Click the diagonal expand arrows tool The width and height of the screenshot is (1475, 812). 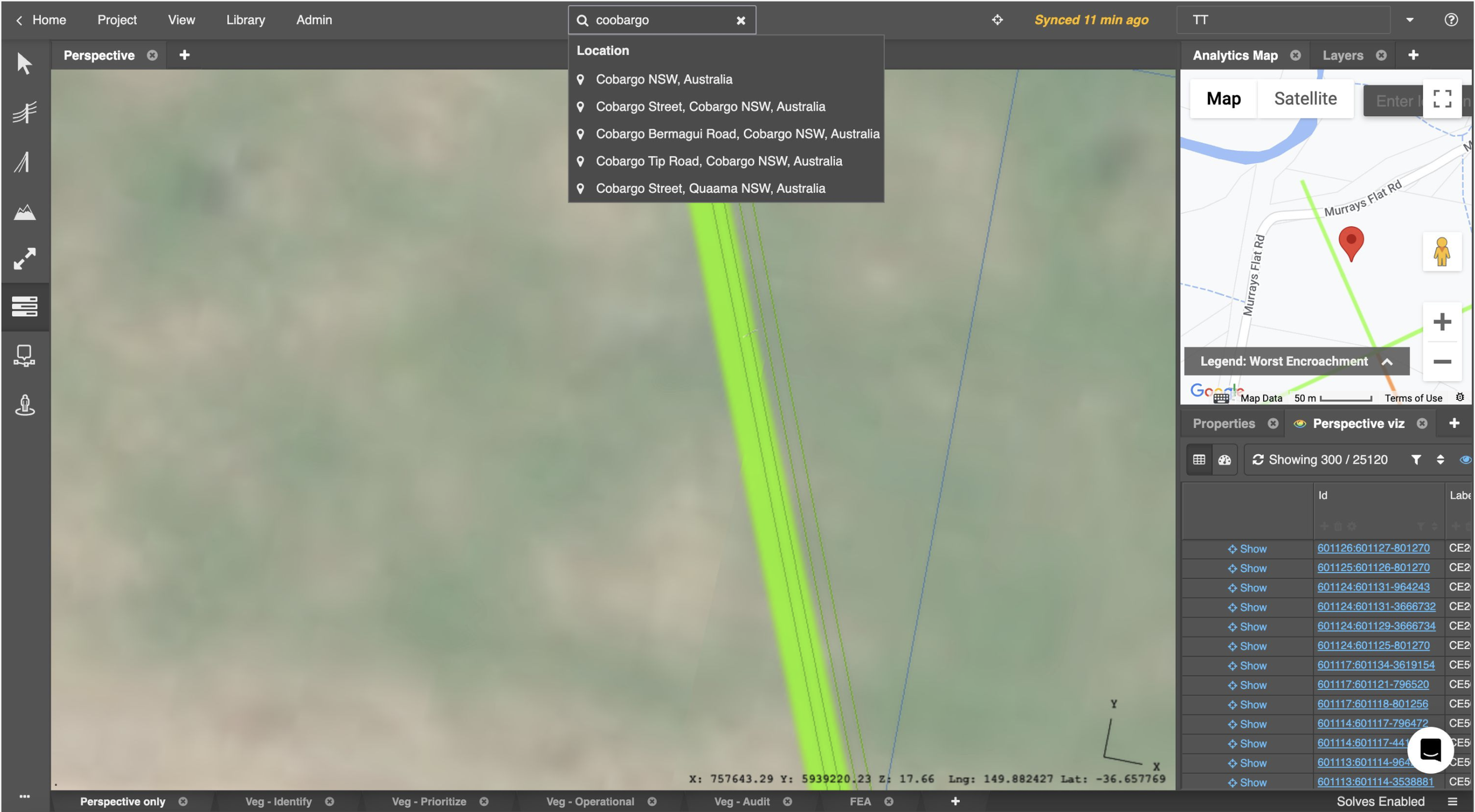point(24,259)
